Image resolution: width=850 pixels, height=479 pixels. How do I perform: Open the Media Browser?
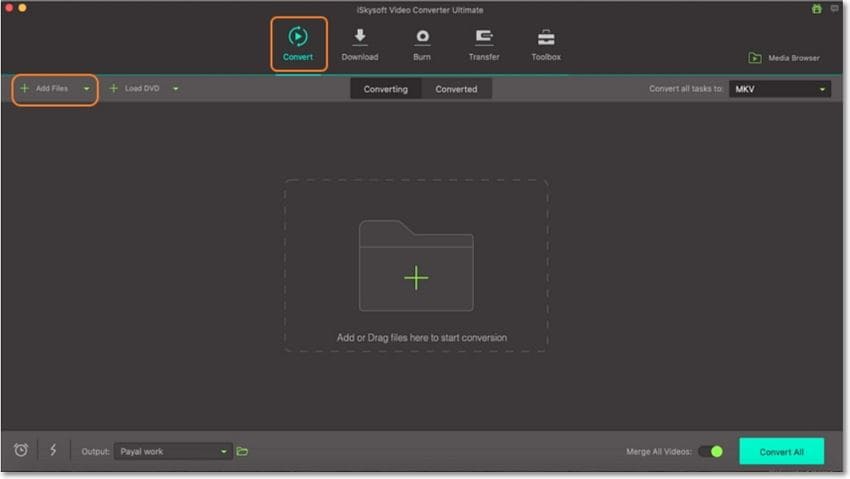(784, 58)
